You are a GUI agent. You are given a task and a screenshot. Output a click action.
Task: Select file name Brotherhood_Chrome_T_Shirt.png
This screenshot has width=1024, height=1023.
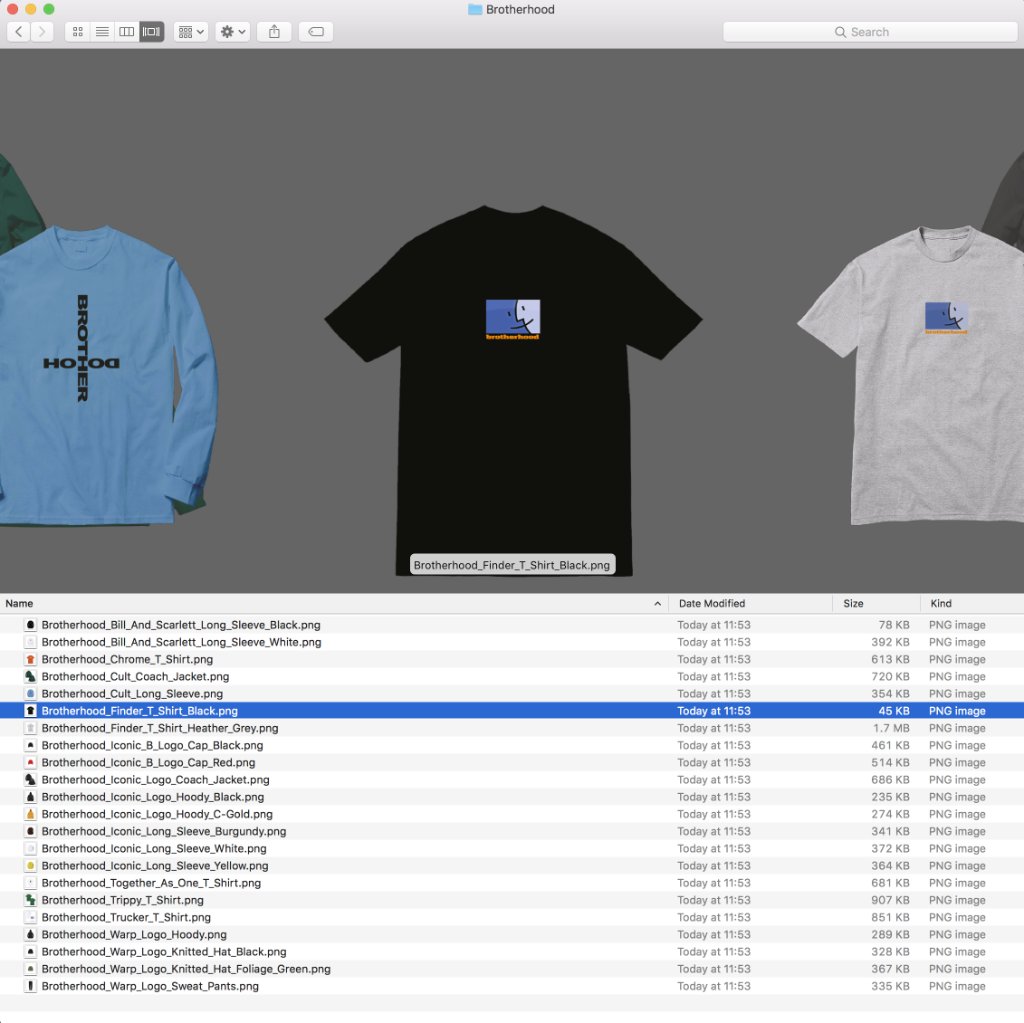[127, 659]
